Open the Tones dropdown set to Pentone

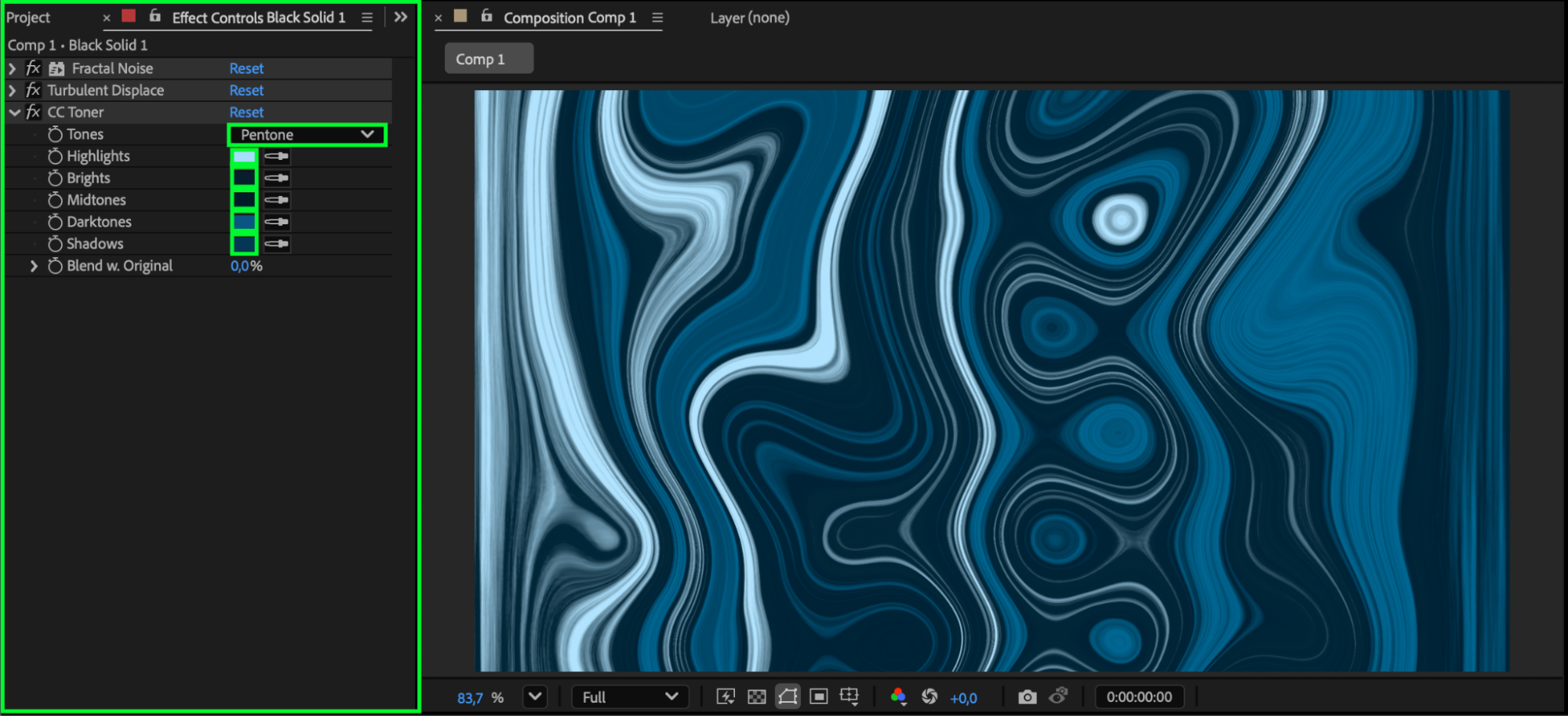tap(307, 135)
